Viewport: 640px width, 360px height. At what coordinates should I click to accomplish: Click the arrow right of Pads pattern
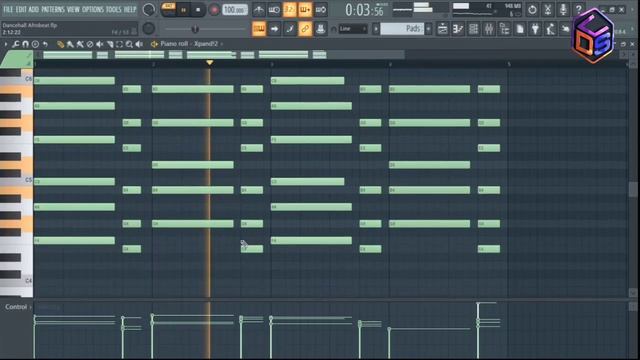428,29
